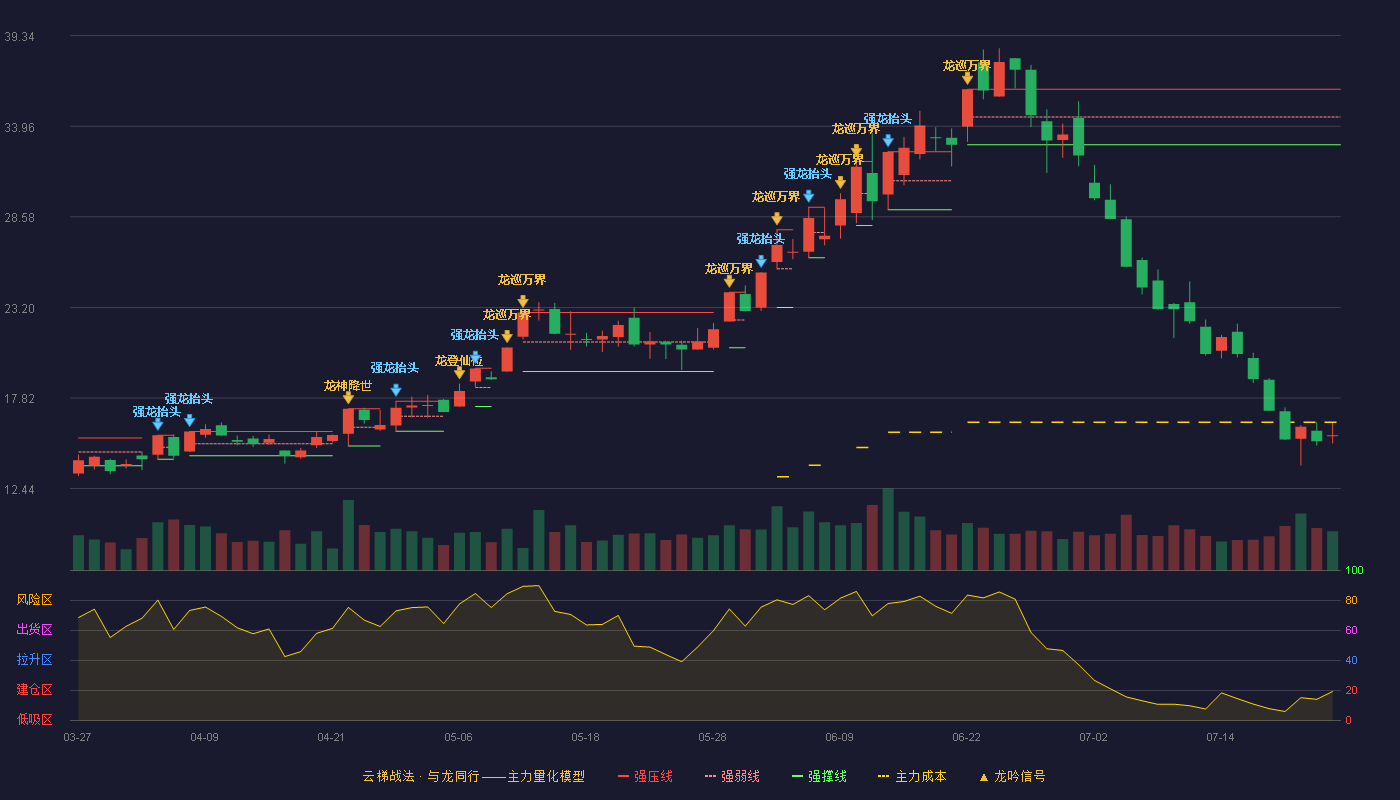Screen dimensions: 1400x800
Task: Click the yellow arrow under 龙登仙位
Action: (x=459, y=373)
